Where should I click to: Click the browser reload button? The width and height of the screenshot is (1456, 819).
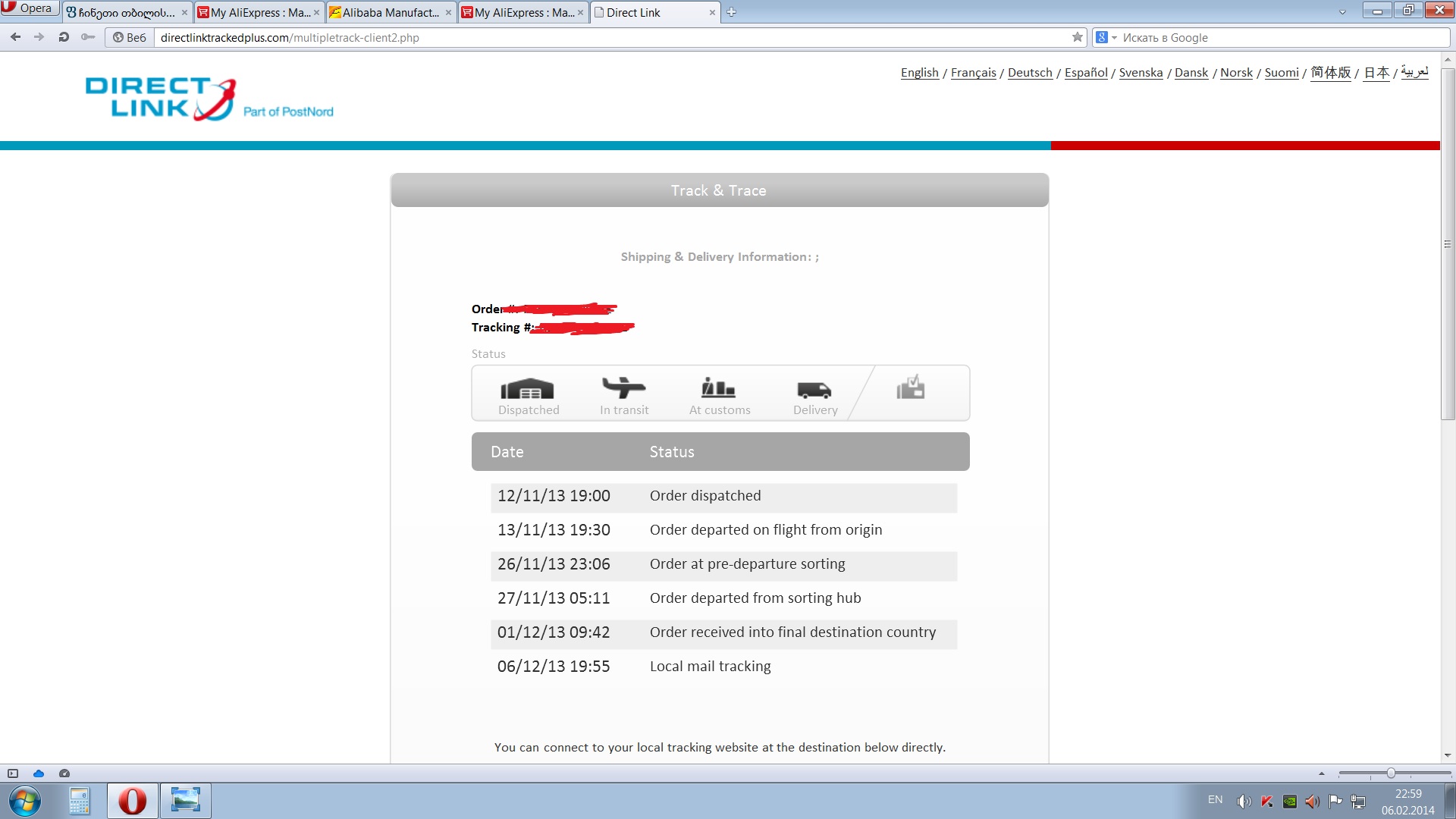64,37
